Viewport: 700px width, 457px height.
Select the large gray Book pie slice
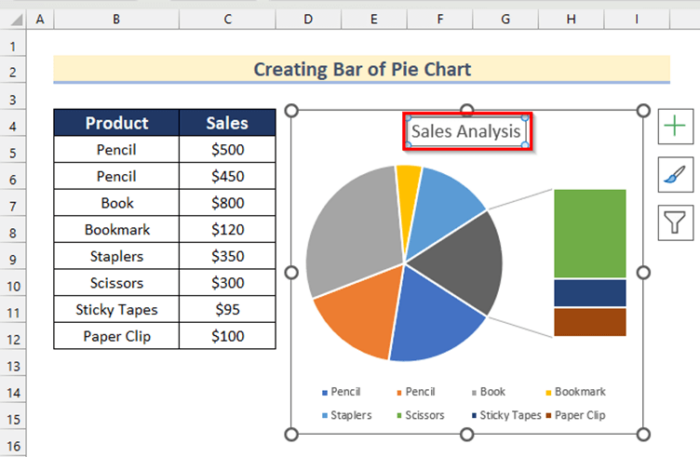coord(345,235)
